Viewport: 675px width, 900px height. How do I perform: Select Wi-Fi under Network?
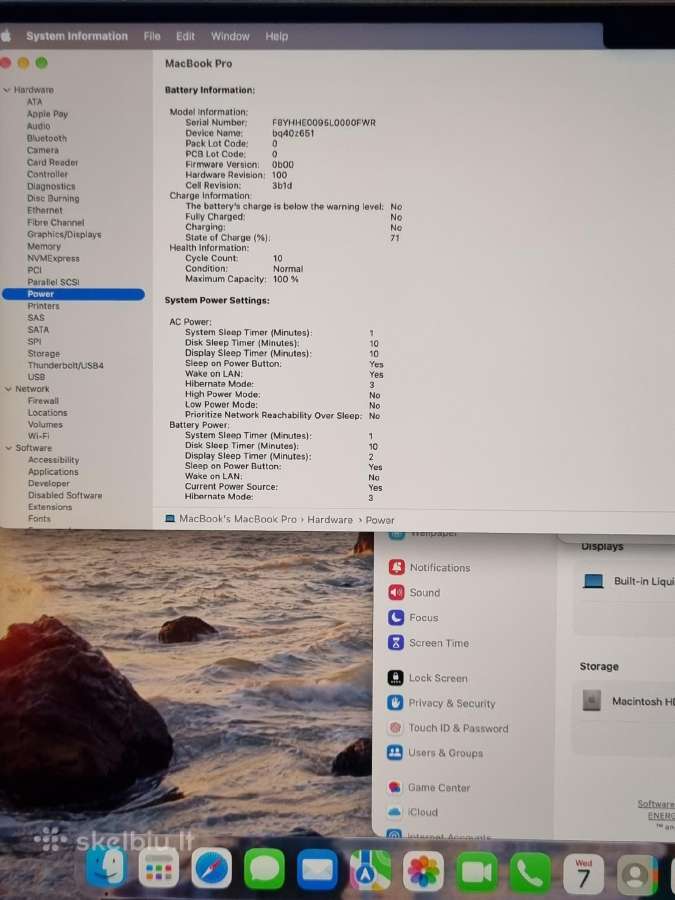click(38, 436)
